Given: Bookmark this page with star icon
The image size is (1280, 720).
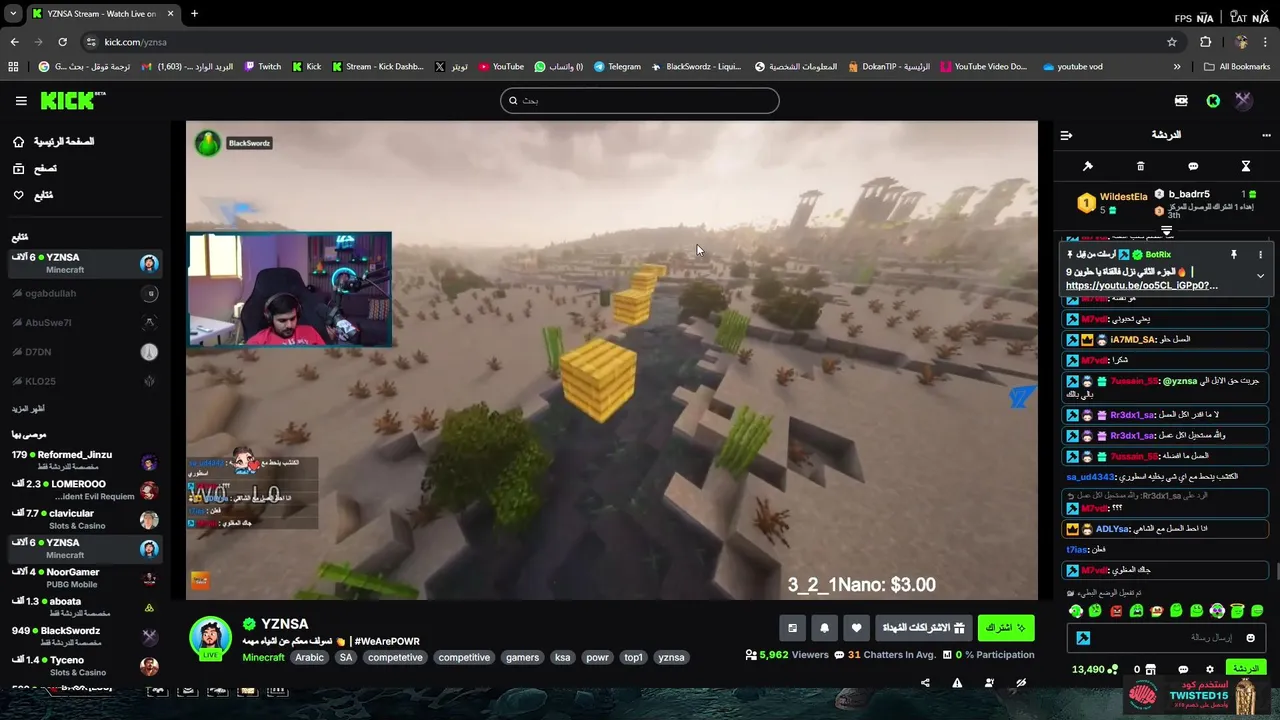Looking at the screenshot, I should pyautogui.click(x=1171, y=42).
